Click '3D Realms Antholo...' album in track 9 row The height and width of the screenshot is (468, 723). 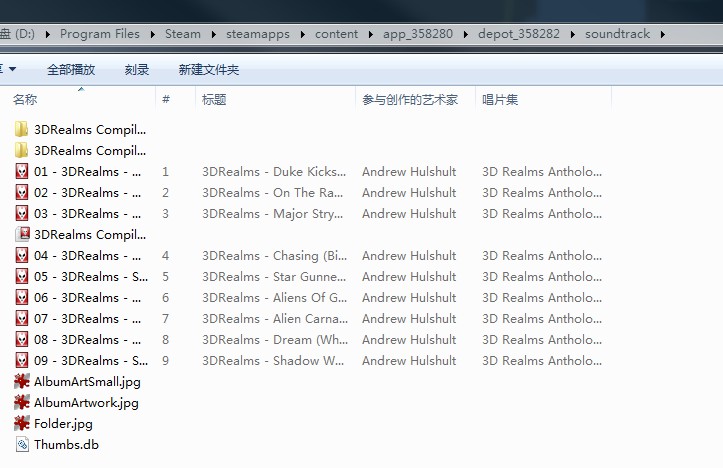(542, 360)
